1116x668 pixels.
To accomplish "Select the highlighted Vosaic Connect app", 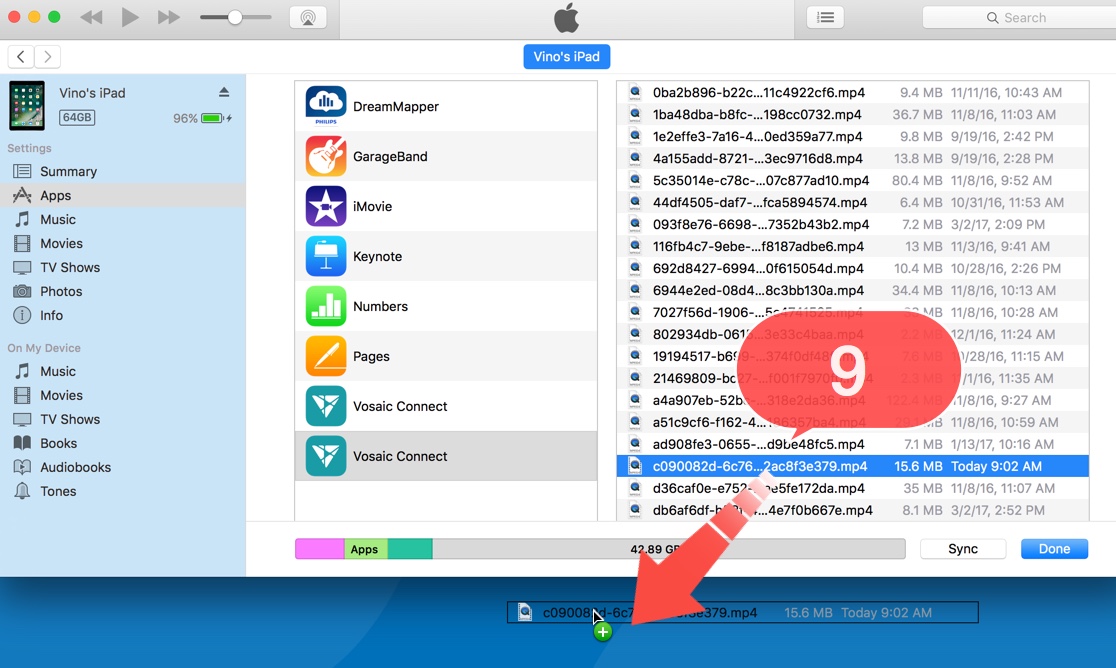I will coord(446,456).
